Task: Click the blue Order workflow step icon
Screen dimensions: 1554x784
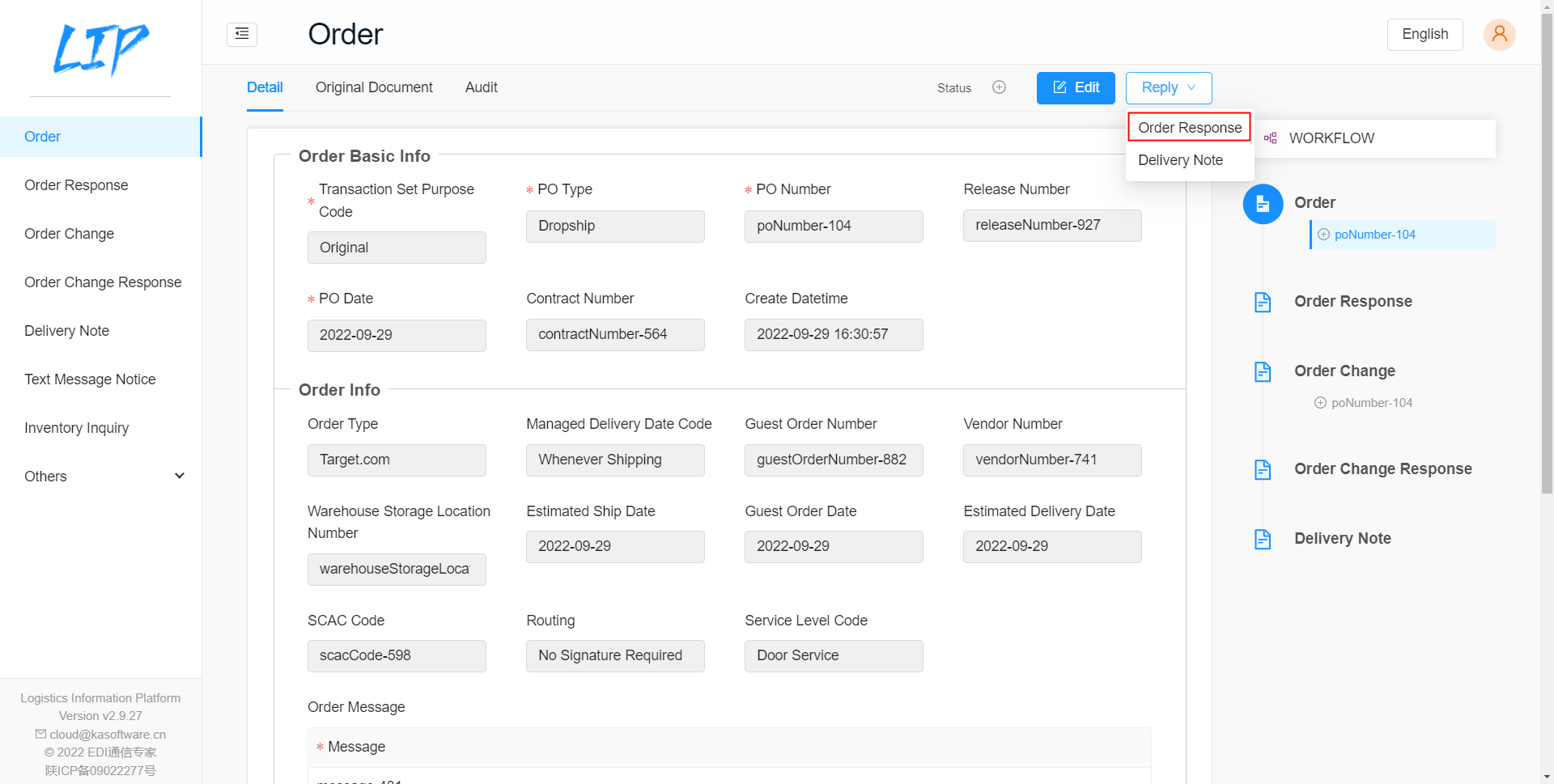Action: pyautogui.click(x=1263, y=204)
